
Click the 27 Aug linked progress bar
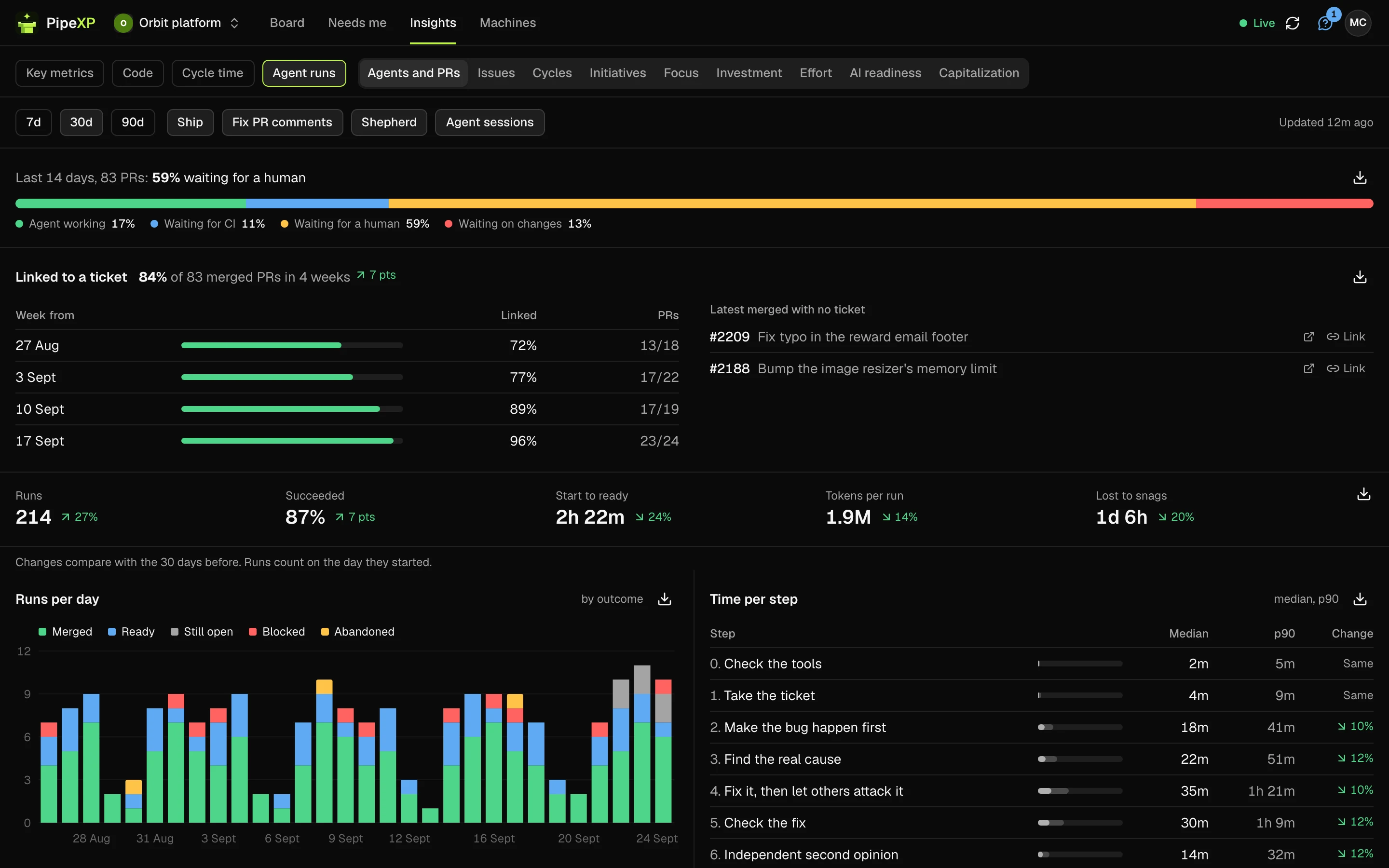292,346
